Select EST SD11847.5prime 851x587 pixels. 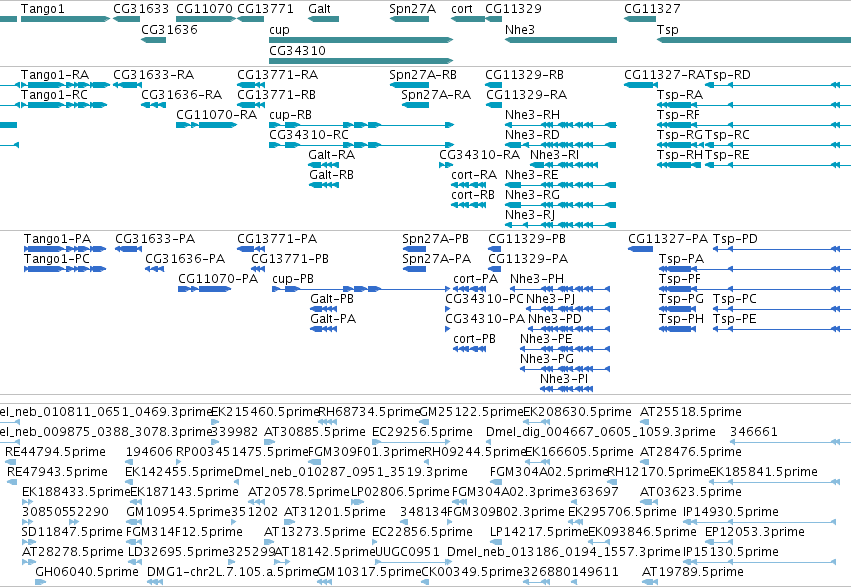72,533
